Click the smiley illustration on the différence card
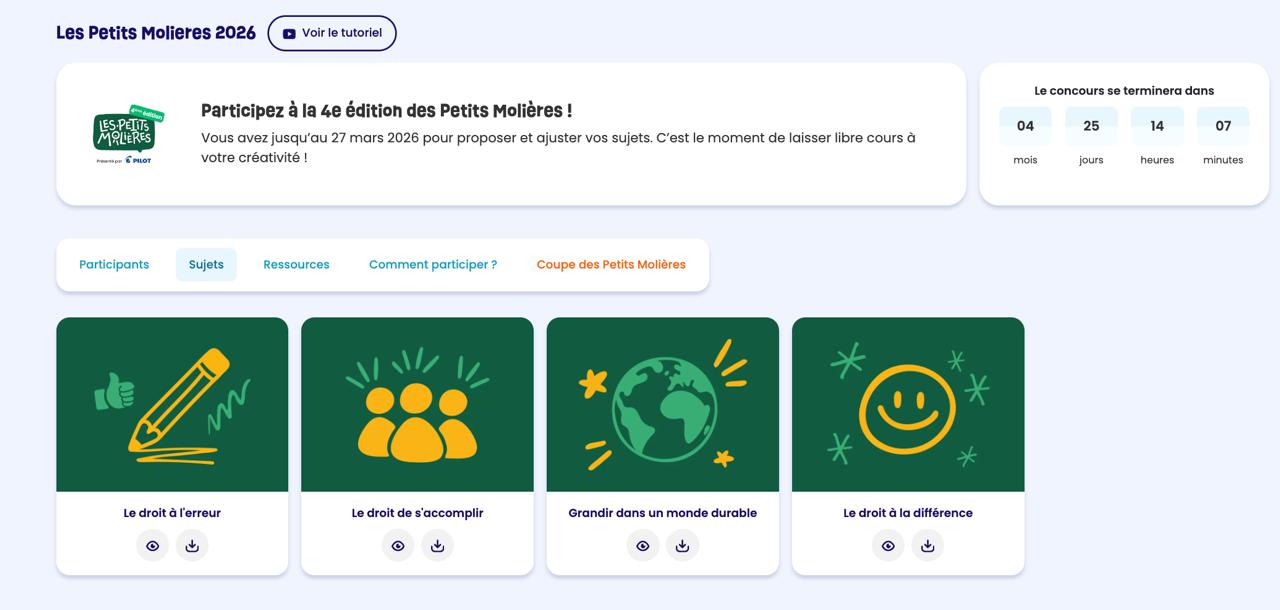The image size is (1280, 610). [907, 403]
